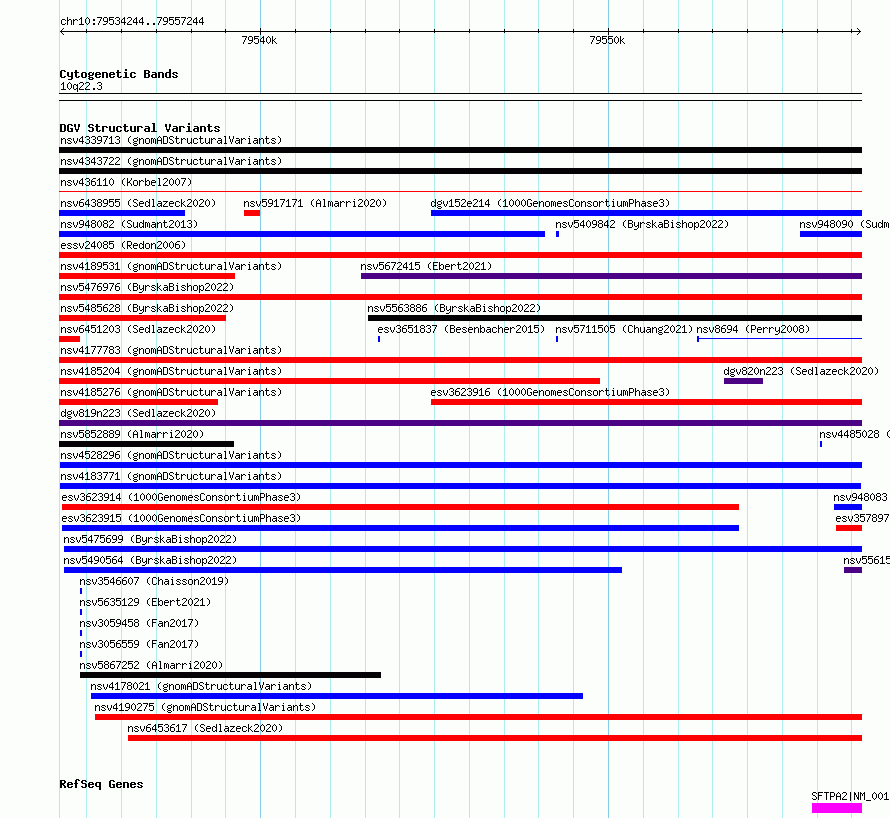Select the dgv819n223 Sedlazeck2020 label
This screenshot has width=890, height=818.
tap(138, 413)
